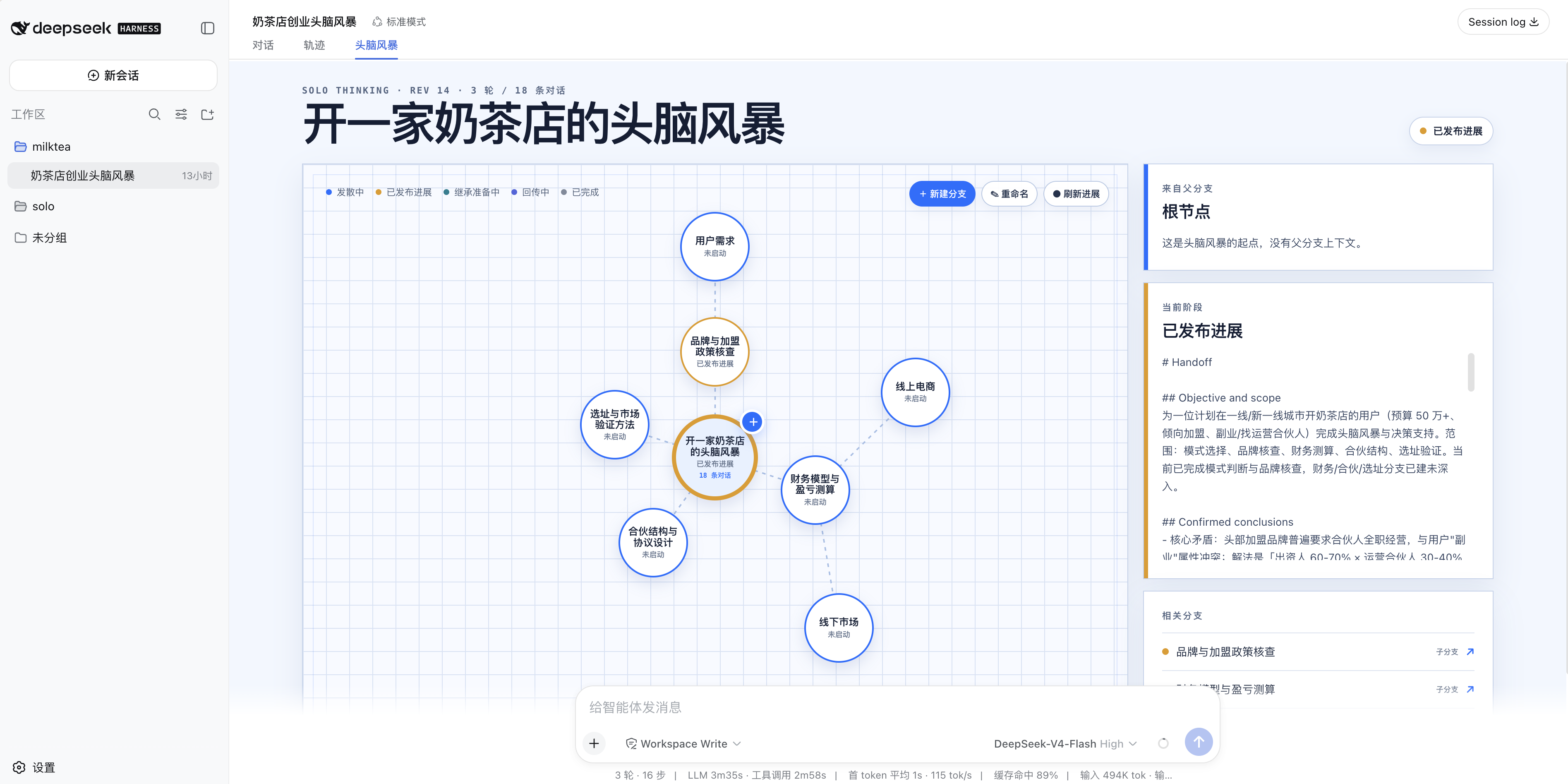Screen dimensions: 1568x784
Task: Click the 重命名 button
Action: click(1009, 194)
